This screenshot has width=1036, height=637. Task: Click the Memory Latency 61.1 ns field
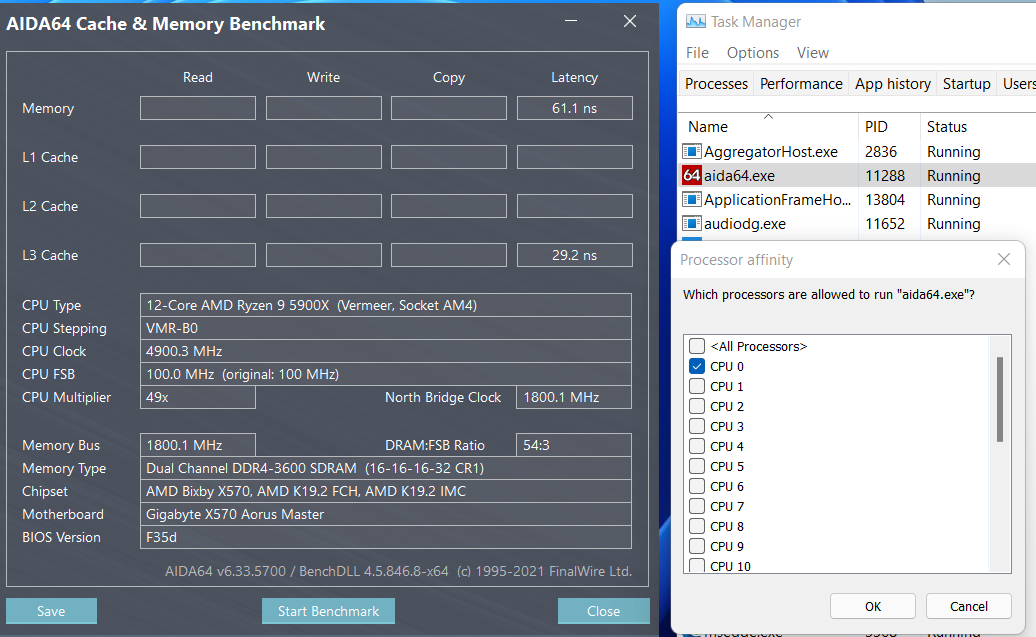coord(574,108)
